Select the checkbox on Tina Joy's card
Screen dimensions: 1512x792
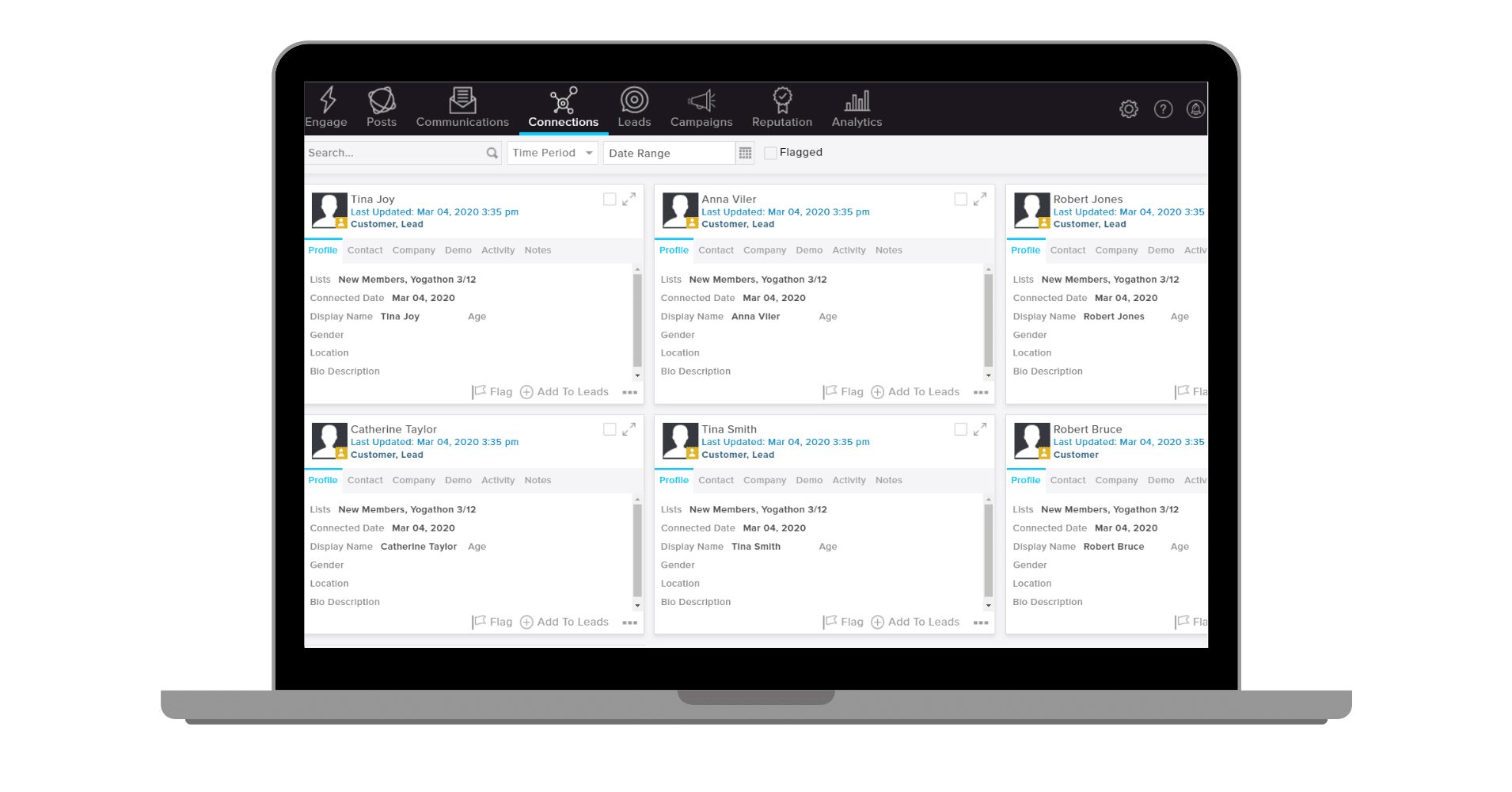point(610,200)
